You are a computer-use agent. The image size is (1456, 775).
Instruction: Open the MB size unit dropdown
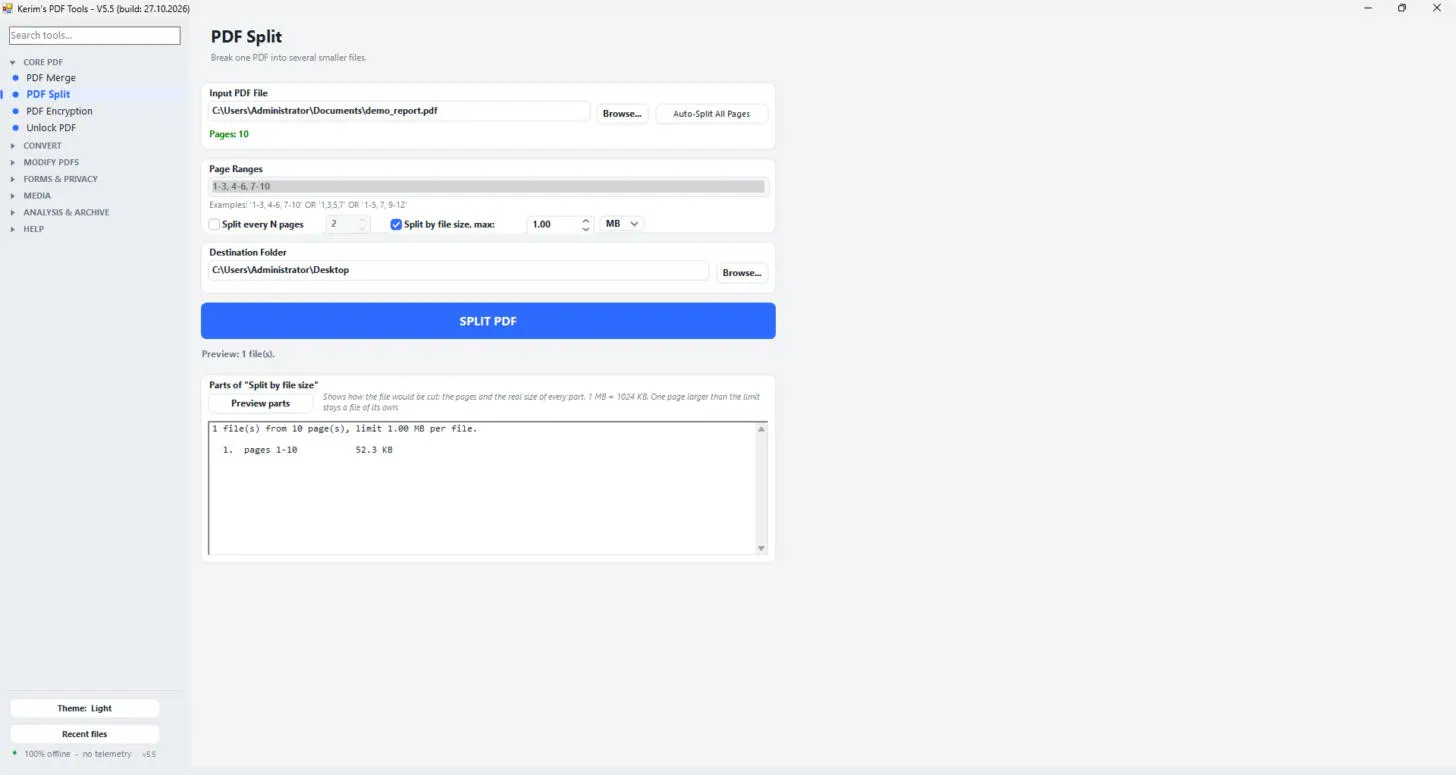622,224
